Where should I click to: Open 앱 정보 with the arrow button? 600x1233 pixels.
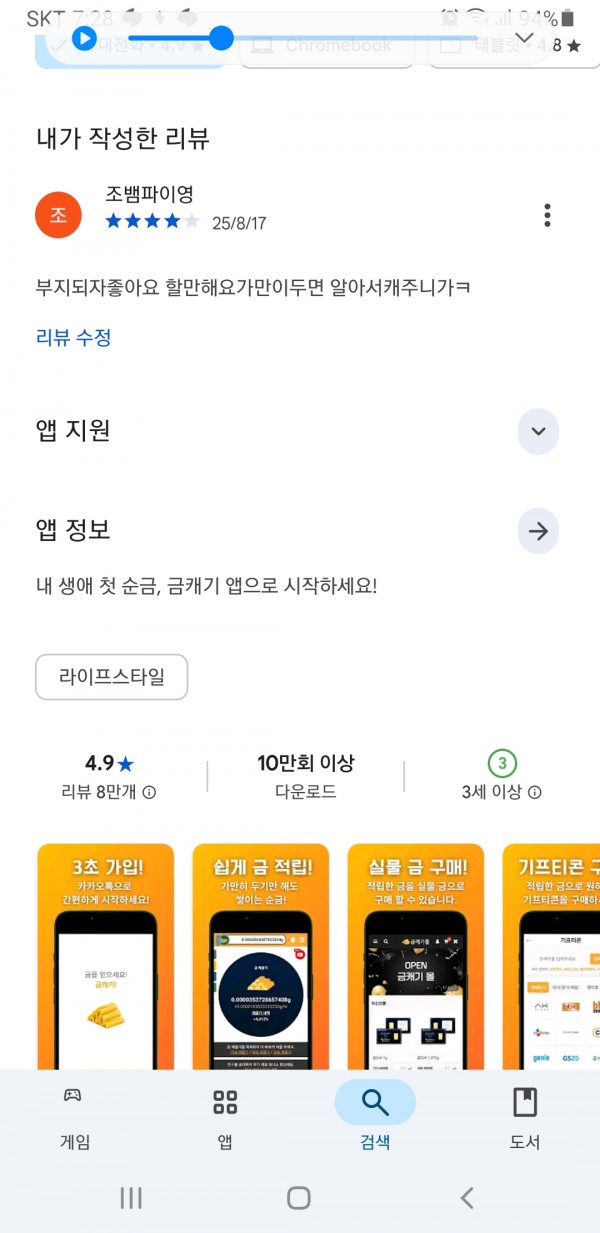538,531
